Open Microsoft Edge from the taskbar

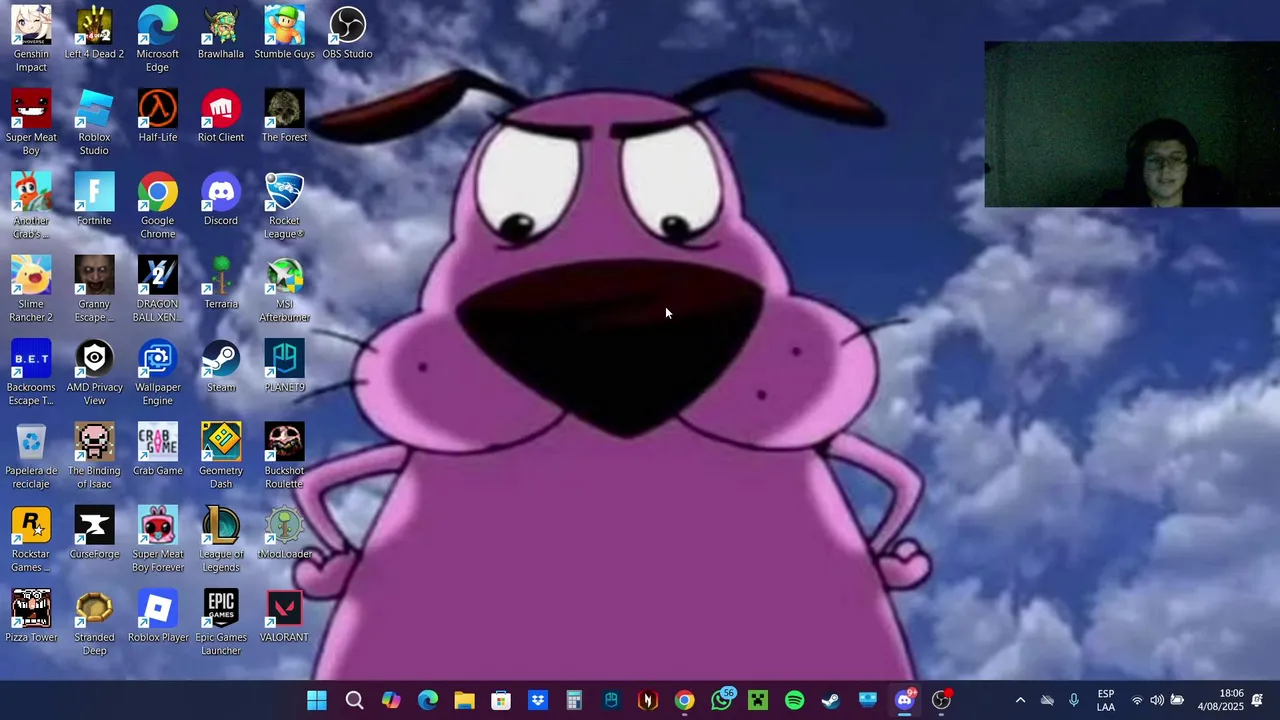pos(427,700)
